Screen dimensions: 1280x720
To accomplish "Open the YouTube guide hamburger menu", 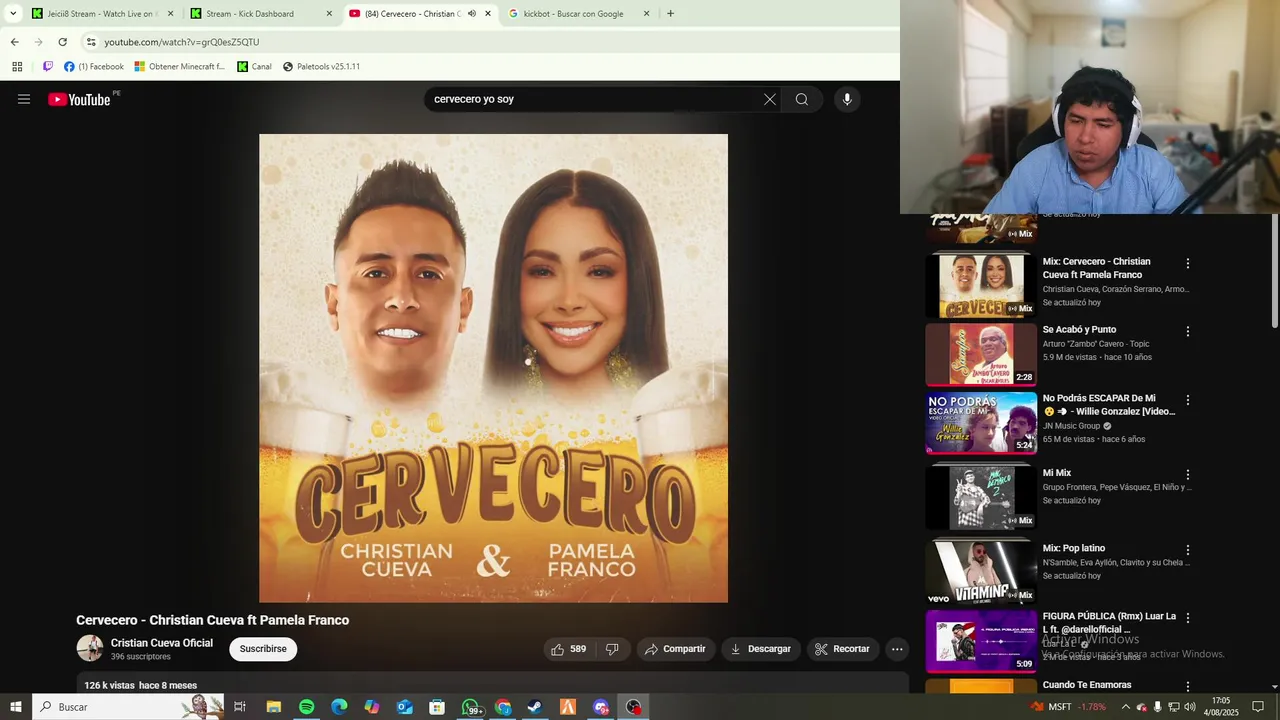I will pyautogui.click(x=24, y=99).
